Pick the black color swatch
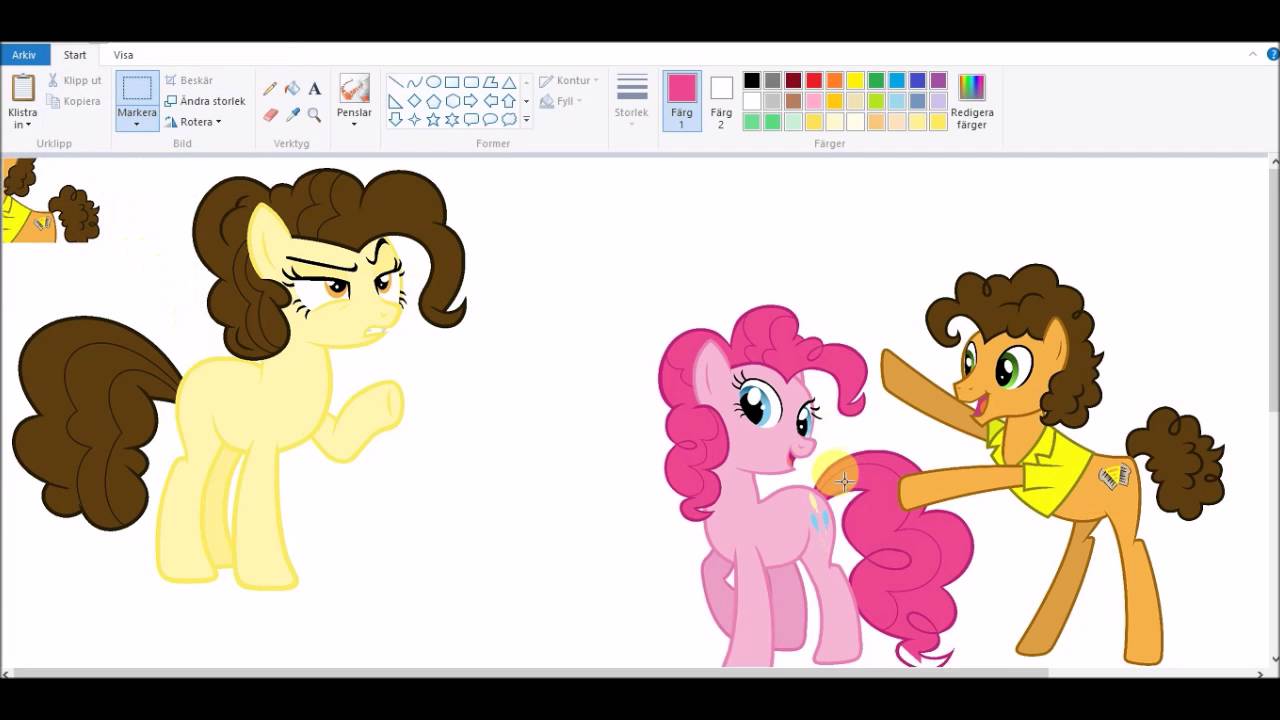Image resolution: width=1280 pixels, height=720 pixels. pos(752,81)
